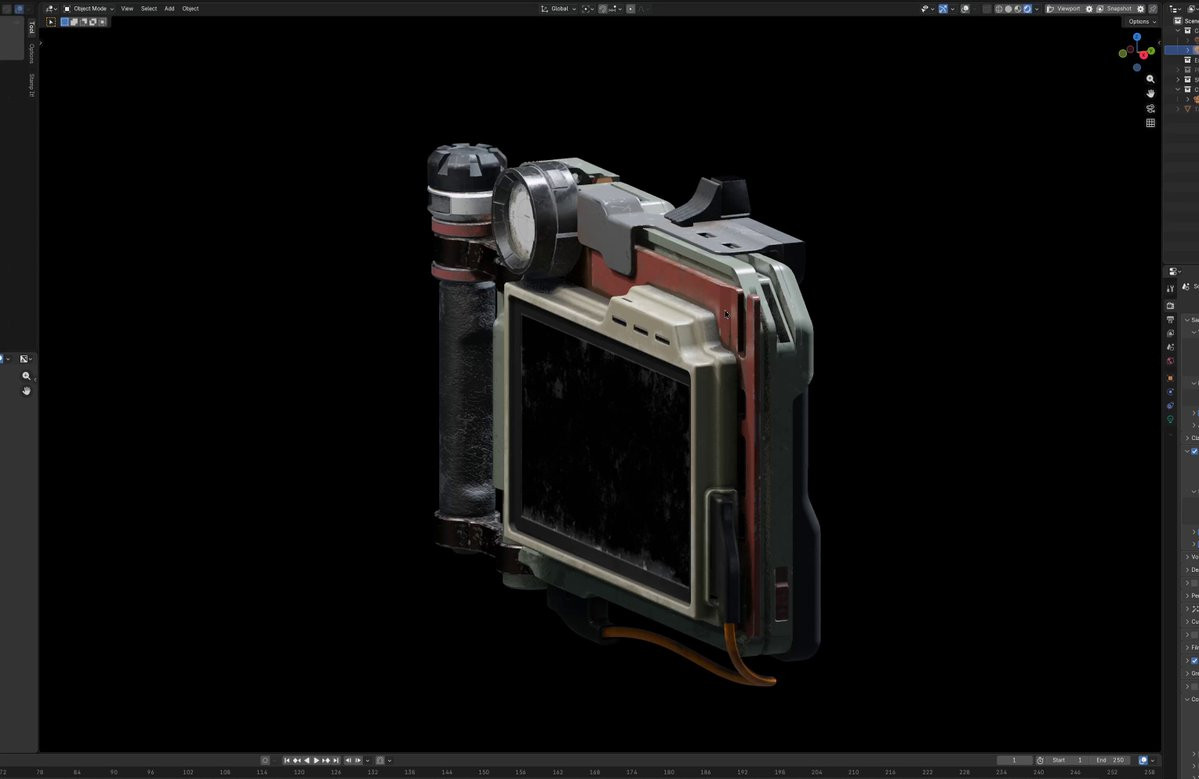Switch to wireframe viewport shading
1199x779 pixels.
click(999, 8)
